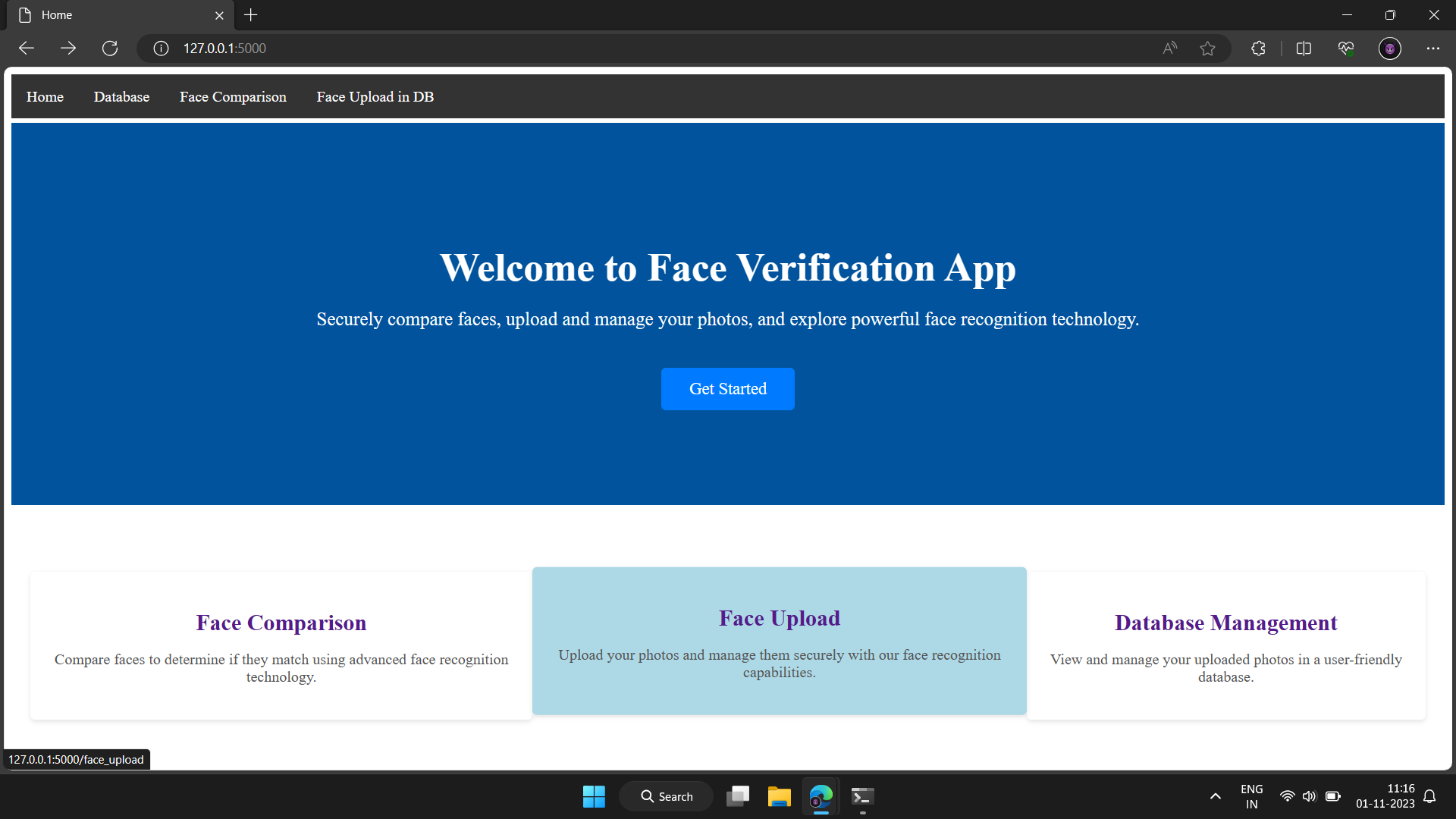Open the Windows Start menu
The height and width of the screenshot is (819, 1456).
(594, 796)
